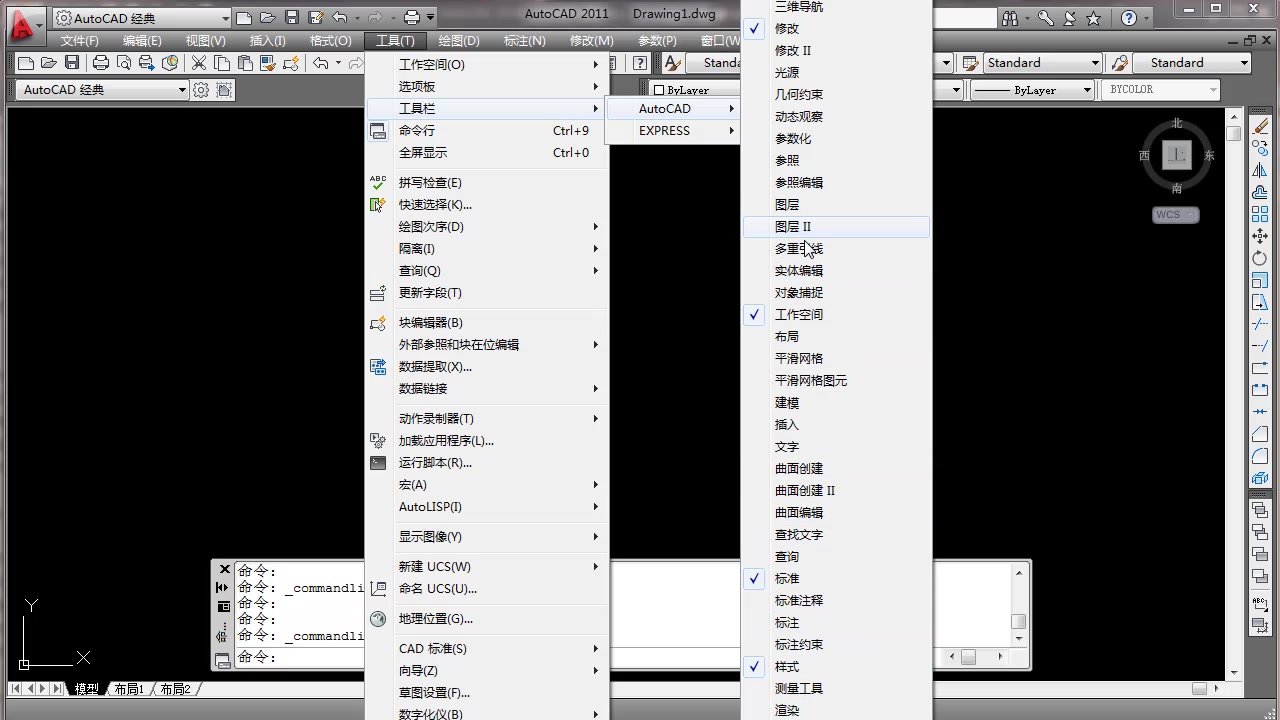Uncheck the 样式 toolbar entry
The height and width of the screenshot is (720, 1280).
836,667
